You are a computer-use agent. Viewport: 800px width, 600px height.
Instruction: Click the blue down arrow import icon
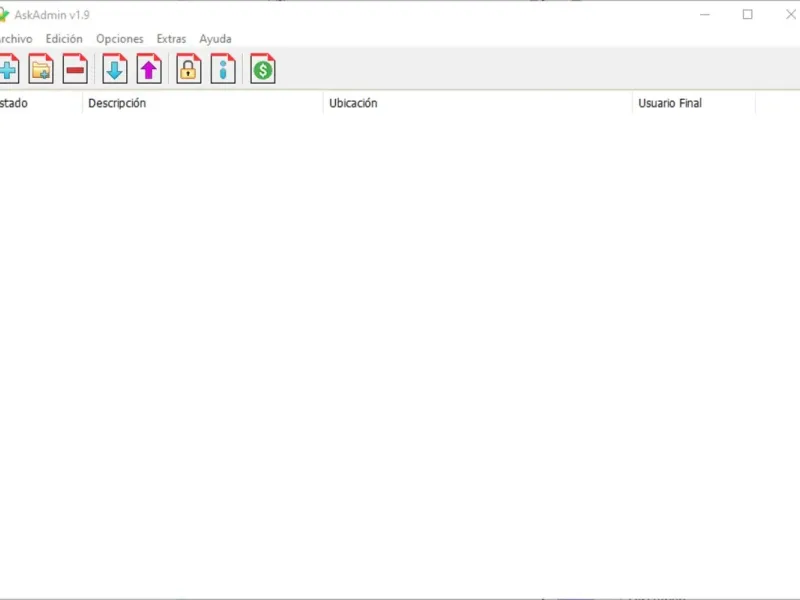(x=115, y=69)
